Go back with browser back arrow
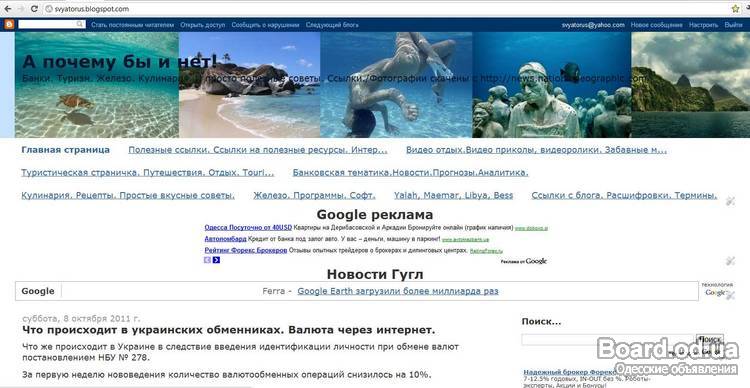Image resolution: width=750 pixels, height=388 pixels. click(8, 9)
